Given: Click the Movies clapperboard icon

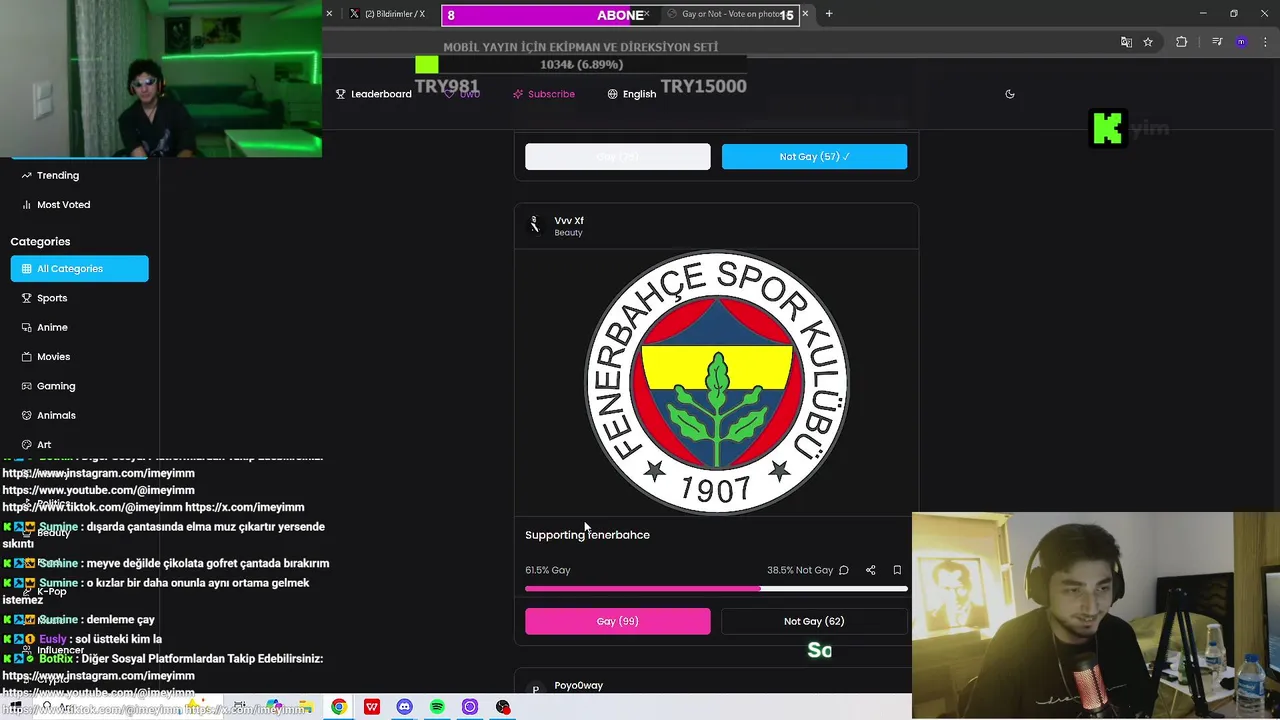Looking at the screenshot, I should [27, 356].
